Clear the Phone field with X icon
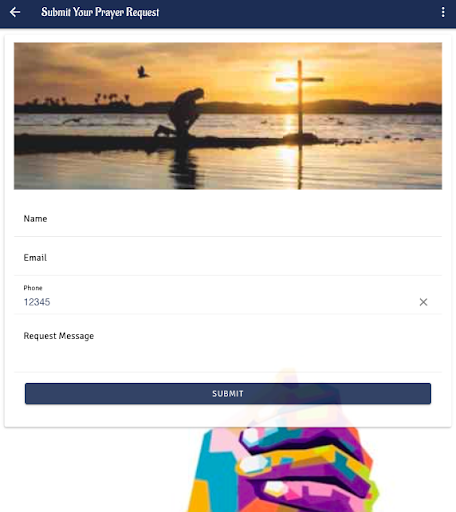Screen dimensions: 456x512 (x=423, y=302)
